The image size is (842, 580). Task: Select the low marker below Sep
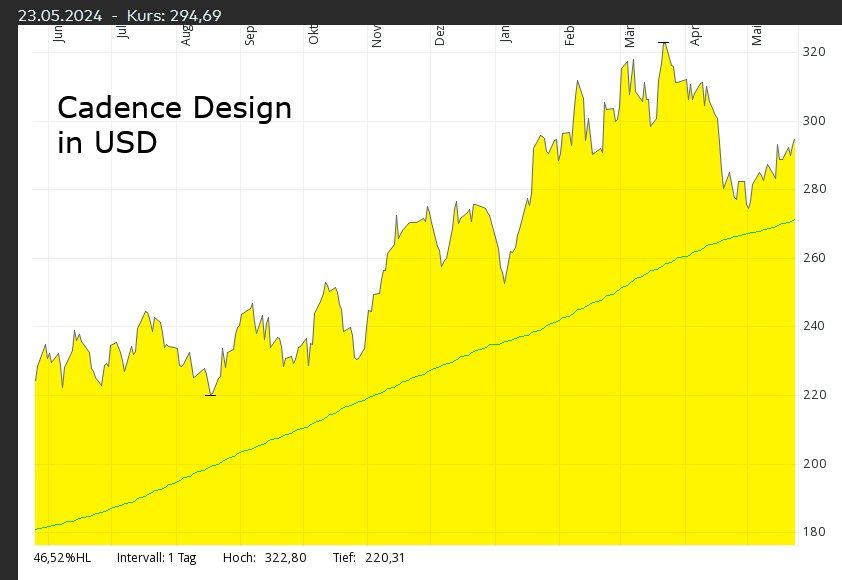(x=210, y=394)
